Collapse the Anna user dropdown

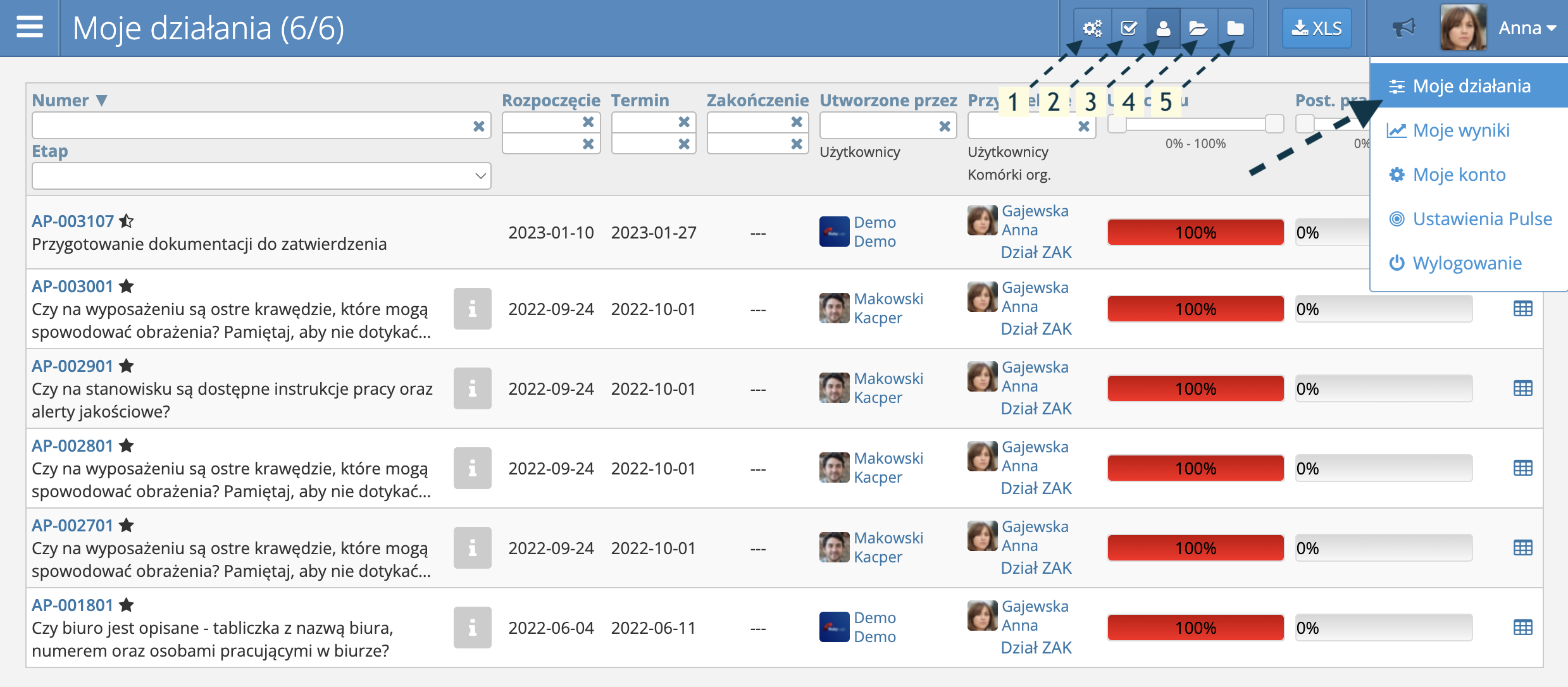pos(1528,28)
